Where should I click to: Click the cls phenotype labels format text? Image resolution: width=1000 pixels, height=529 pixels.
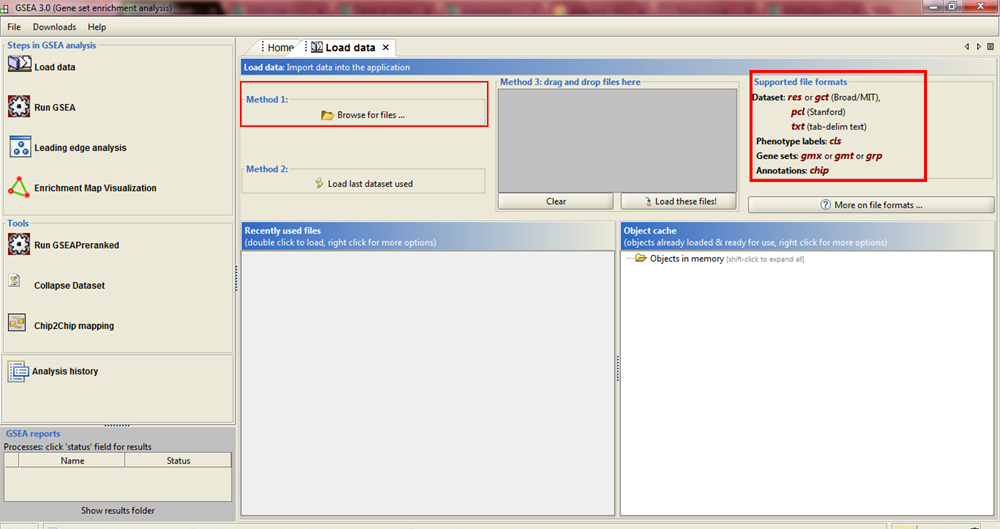coord(835,141)
